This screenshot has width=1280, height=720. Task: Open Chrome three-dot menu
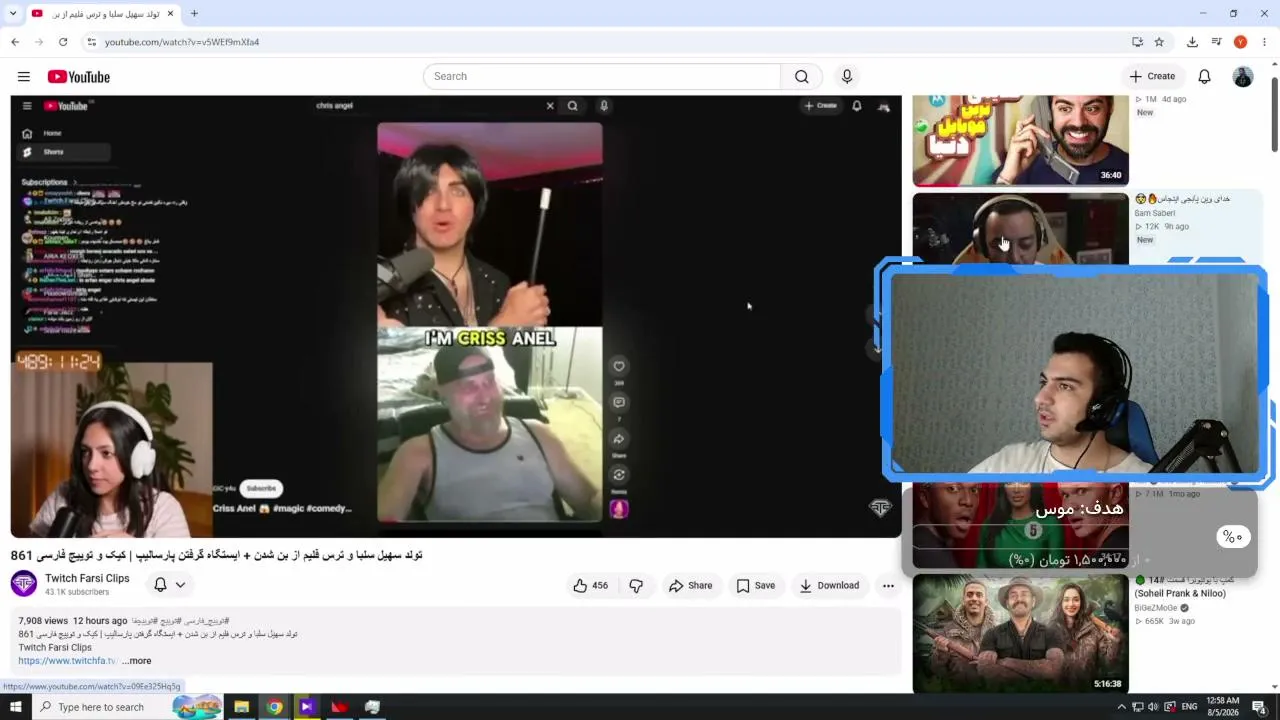1264,42
